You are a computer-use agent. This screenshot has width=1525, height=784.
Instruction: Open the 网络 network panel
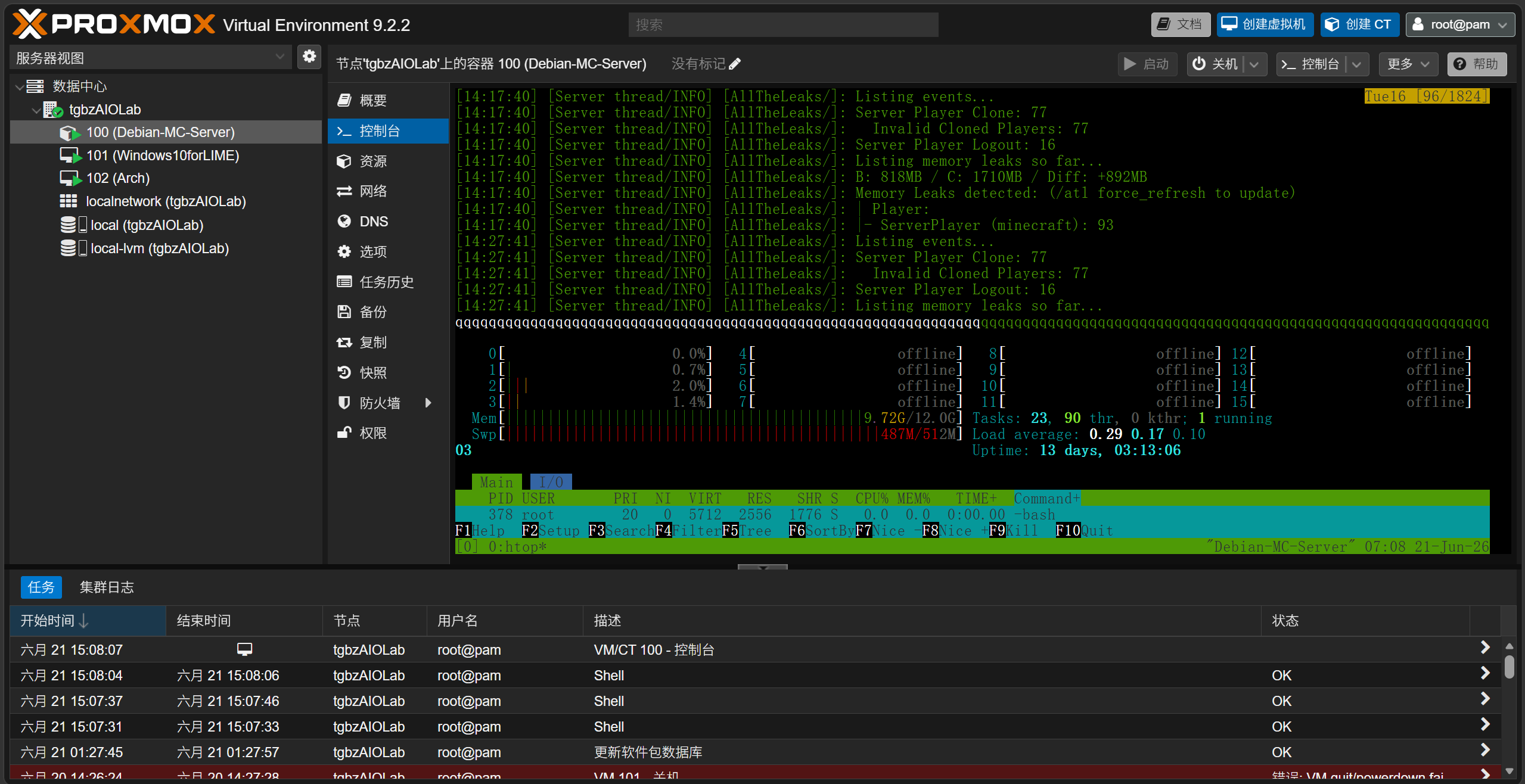388,191
